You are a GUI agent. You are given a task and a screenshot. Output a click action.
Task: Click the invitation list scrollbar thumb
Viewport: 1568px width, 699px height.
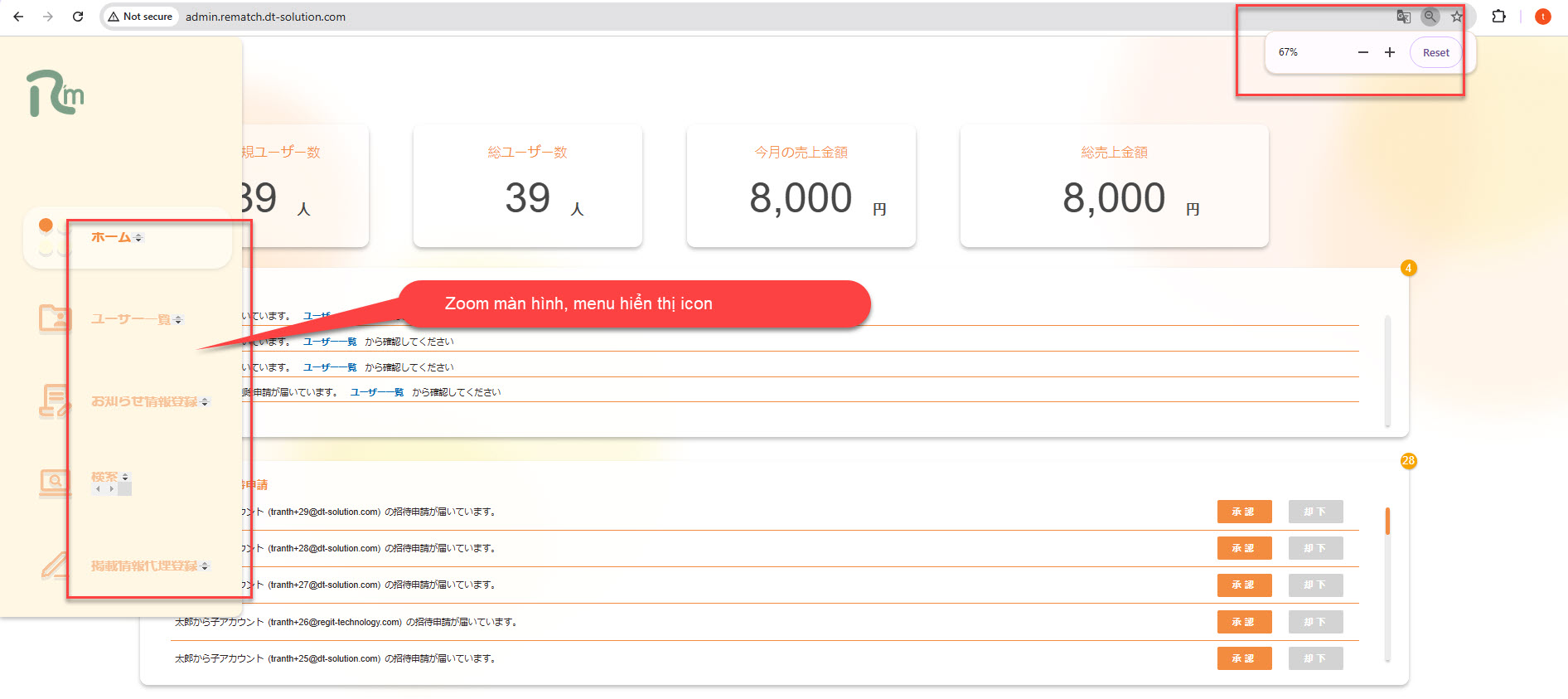pos(1387,521)
